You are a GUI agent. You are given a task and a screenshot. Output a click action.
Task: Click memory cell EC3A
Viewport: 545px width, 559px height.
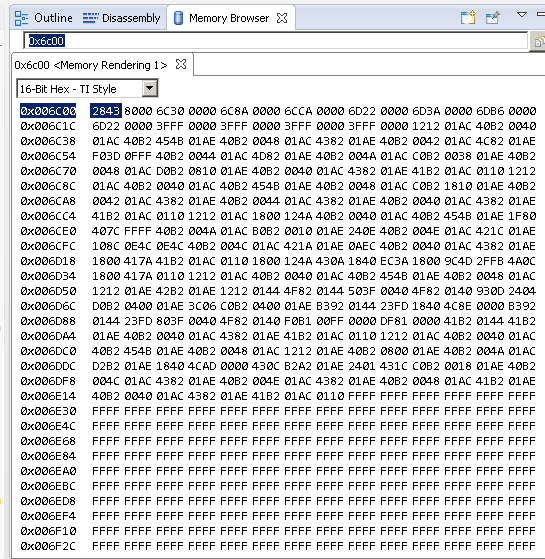click(394, 261)
